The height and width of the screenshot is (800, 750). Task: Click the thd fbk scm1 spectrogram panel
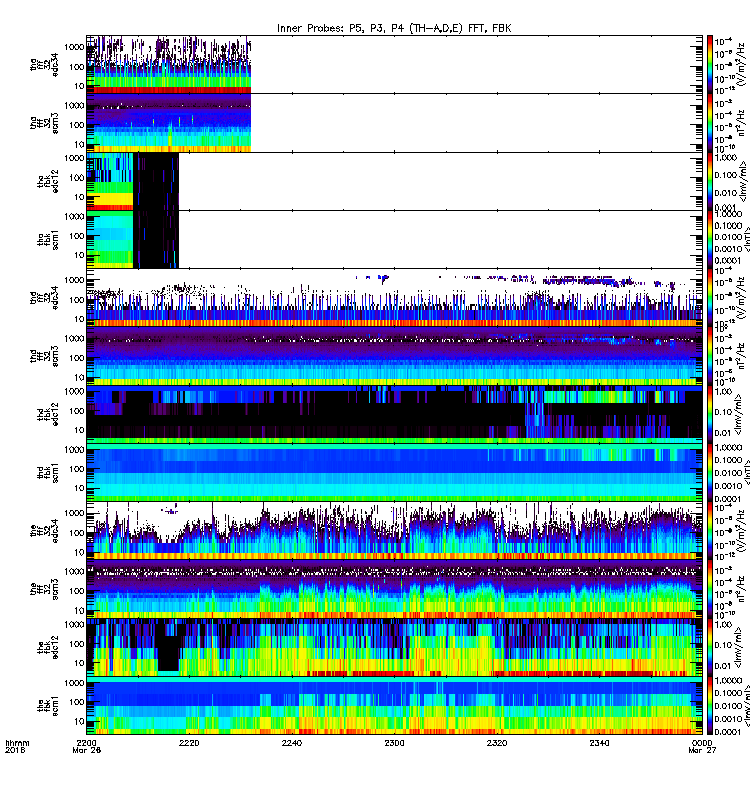coord(394,472)
